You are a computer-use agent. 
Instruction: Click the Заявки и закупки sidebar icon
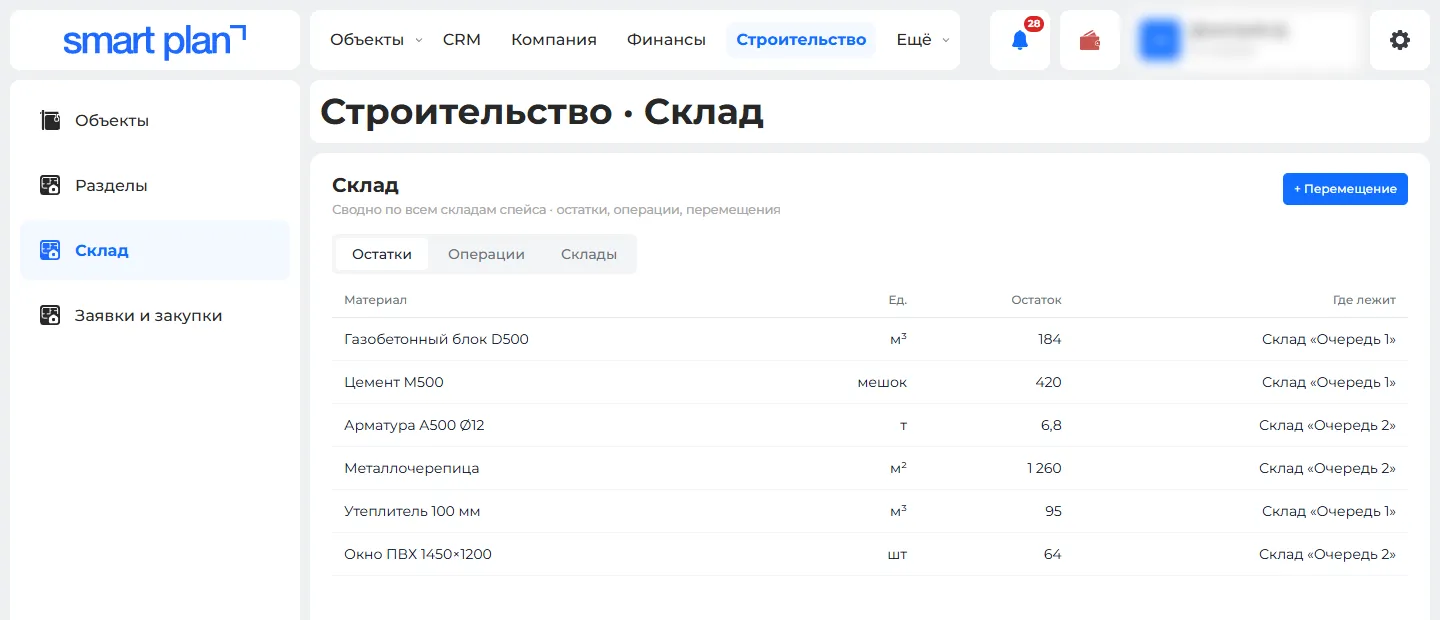tap(50, 316)
